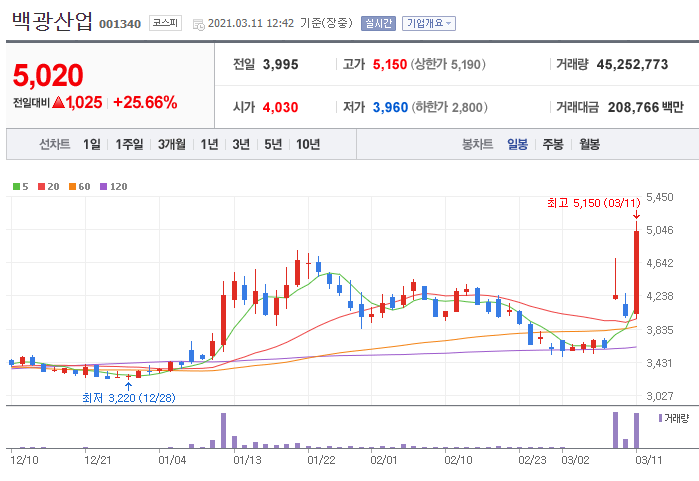Click the 01/04 date axis label
This screenshot has width=699, height=481.
(172, 460)
